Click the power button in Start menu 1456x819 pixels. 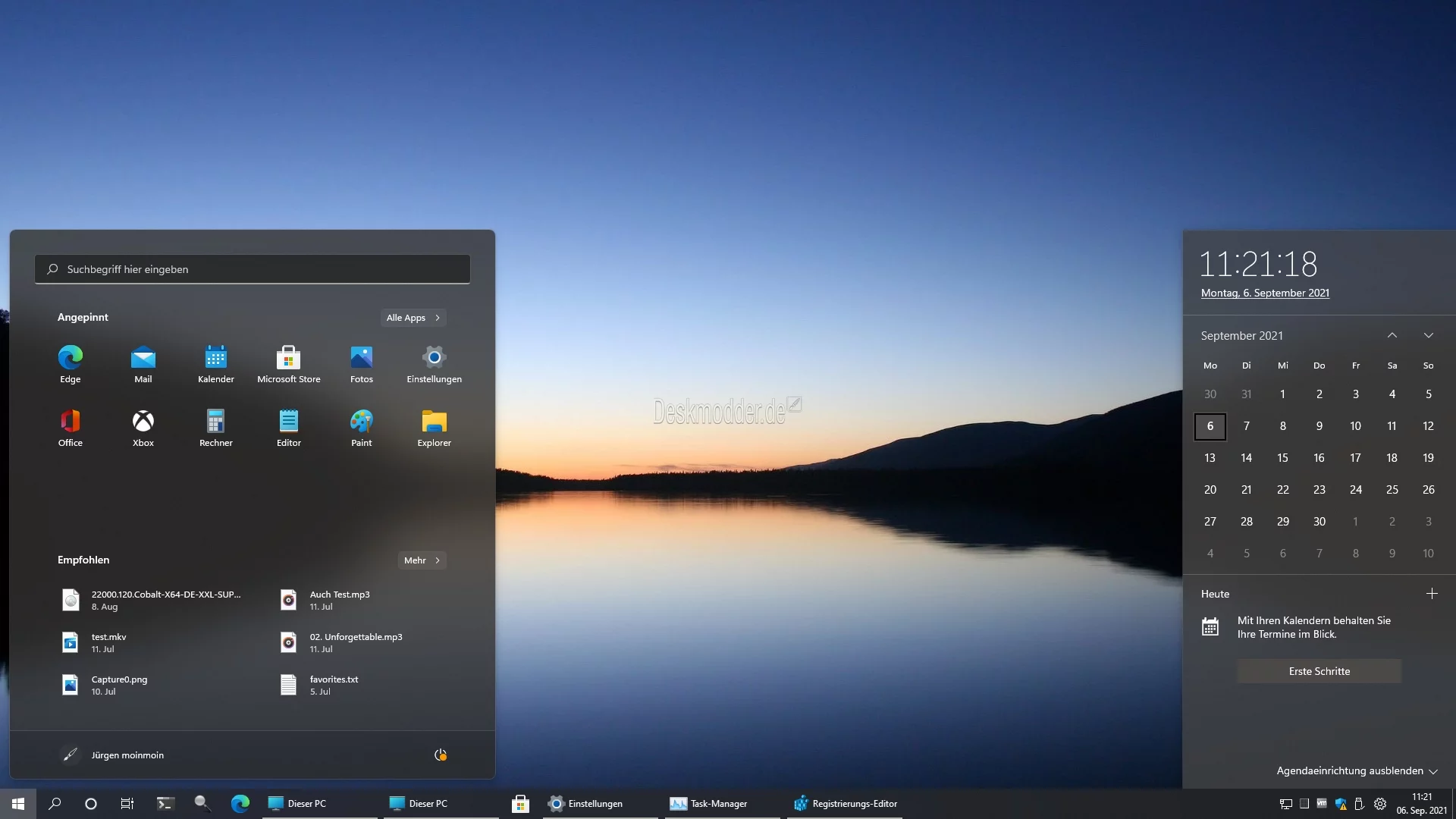tap(440, 755)
